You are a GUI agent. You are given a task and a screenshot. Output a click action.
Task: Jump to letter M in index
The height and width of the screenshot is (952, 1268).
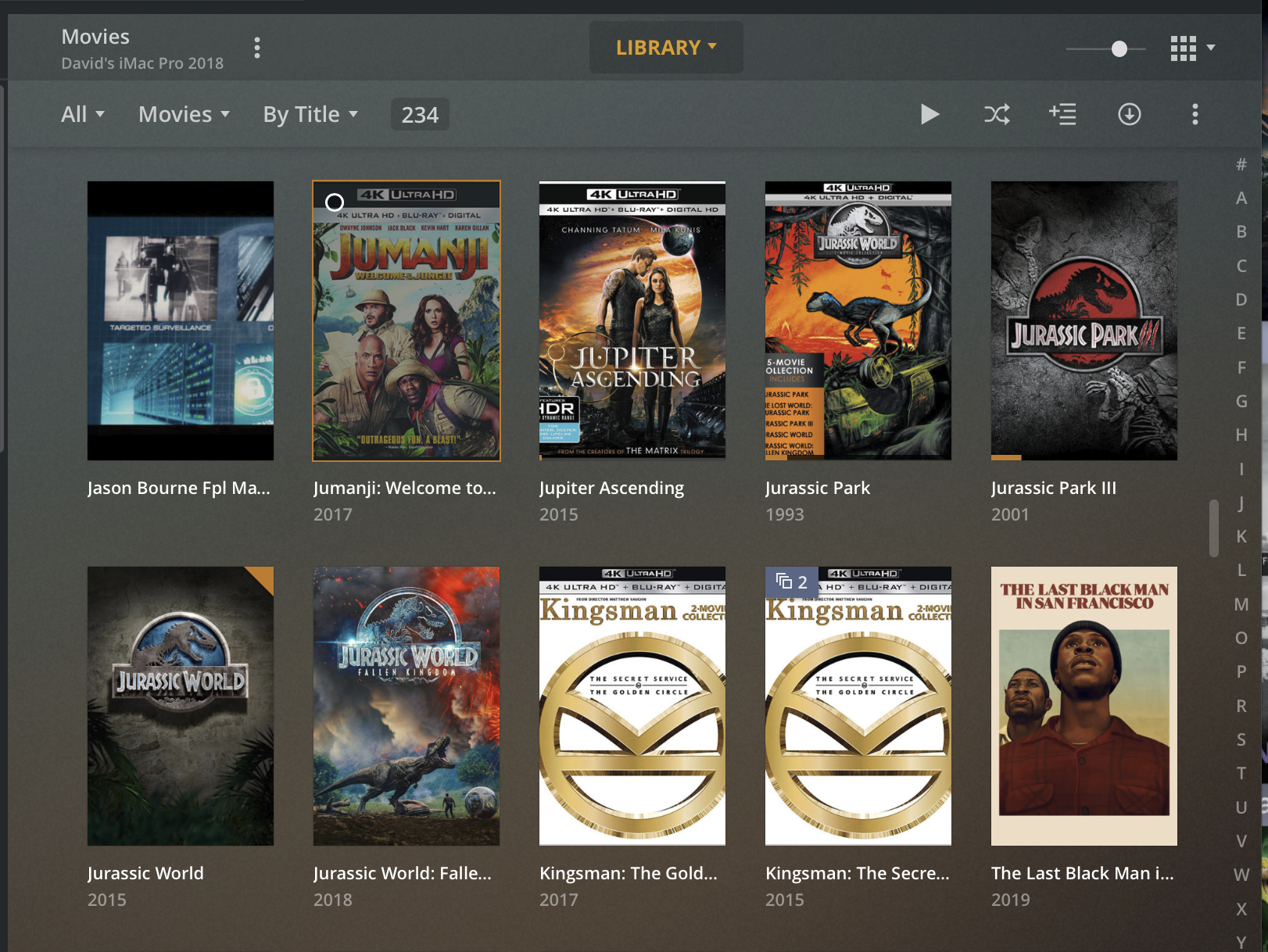click(x=1241, y=604)
